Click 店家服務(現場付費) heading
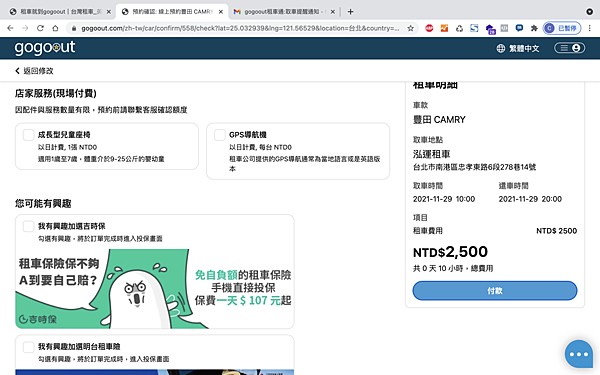The image size is (600, 375). coord(55,93)
